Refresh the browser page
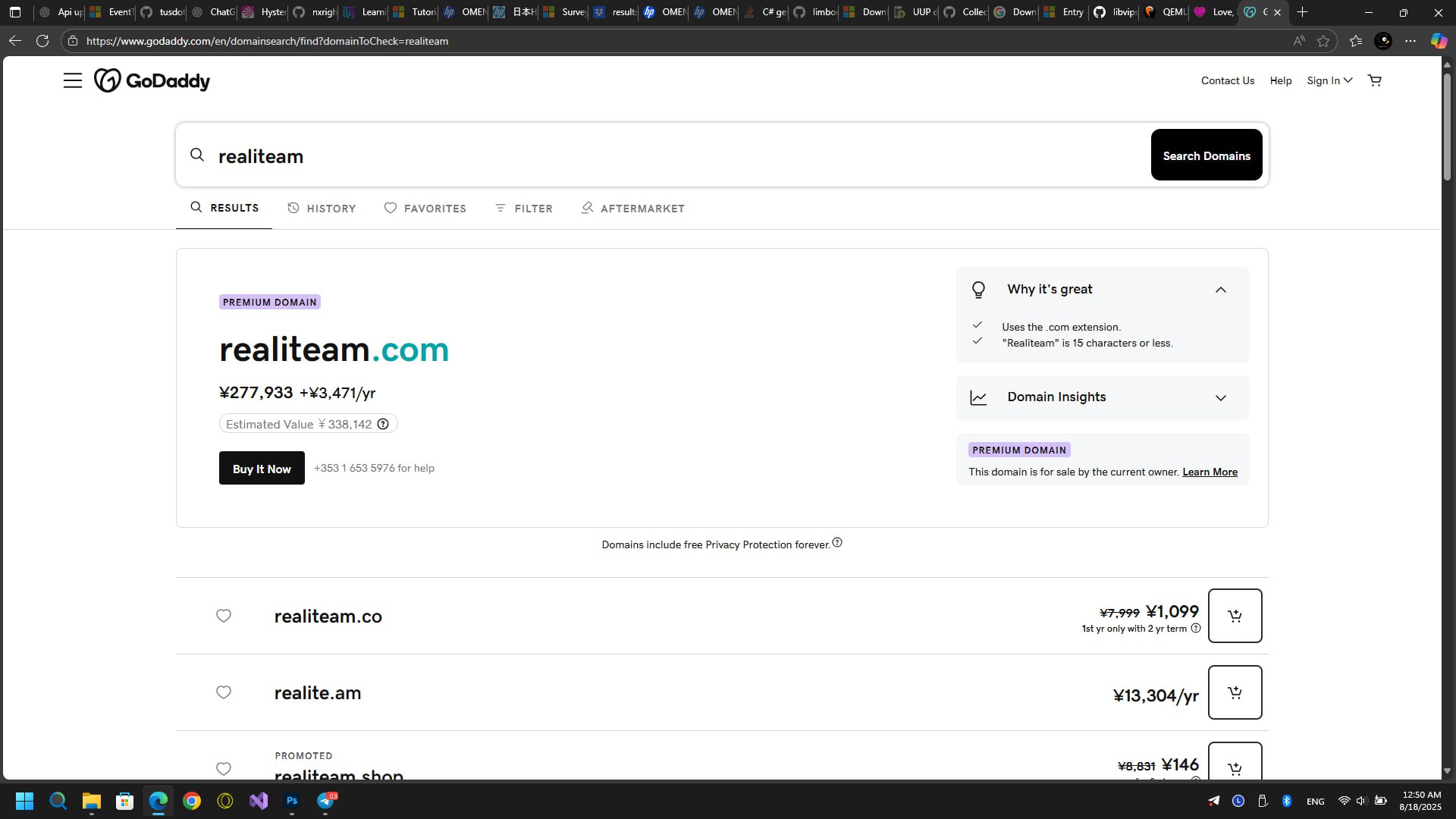Viewport: 1456px width, 819px height. coord(42,41)
